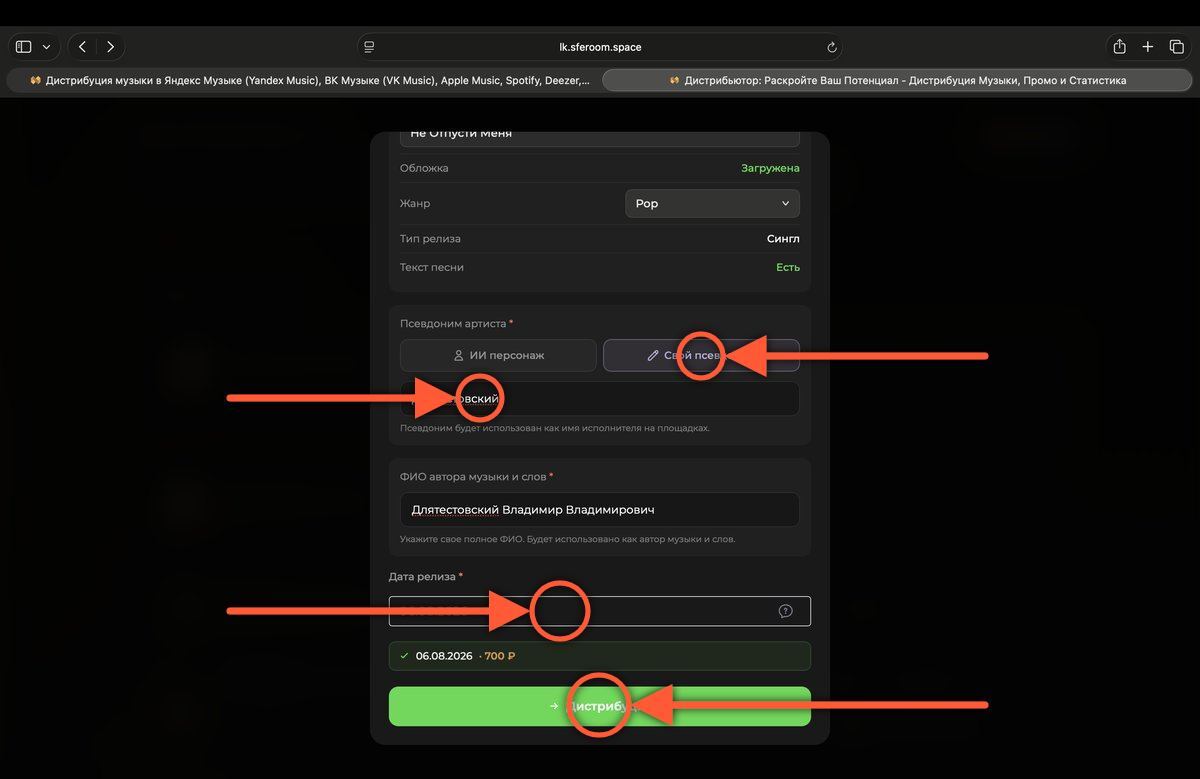Show the tab overview icon

pyautogui.click(x=1176, y=47)
